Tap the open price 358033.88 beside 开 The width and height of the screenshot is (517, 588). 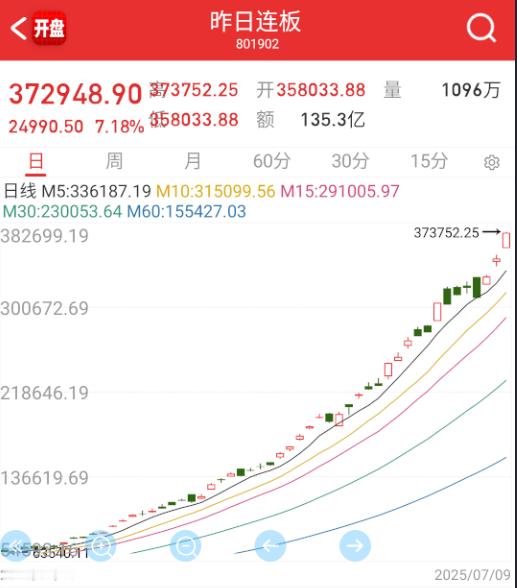(321, 90)
